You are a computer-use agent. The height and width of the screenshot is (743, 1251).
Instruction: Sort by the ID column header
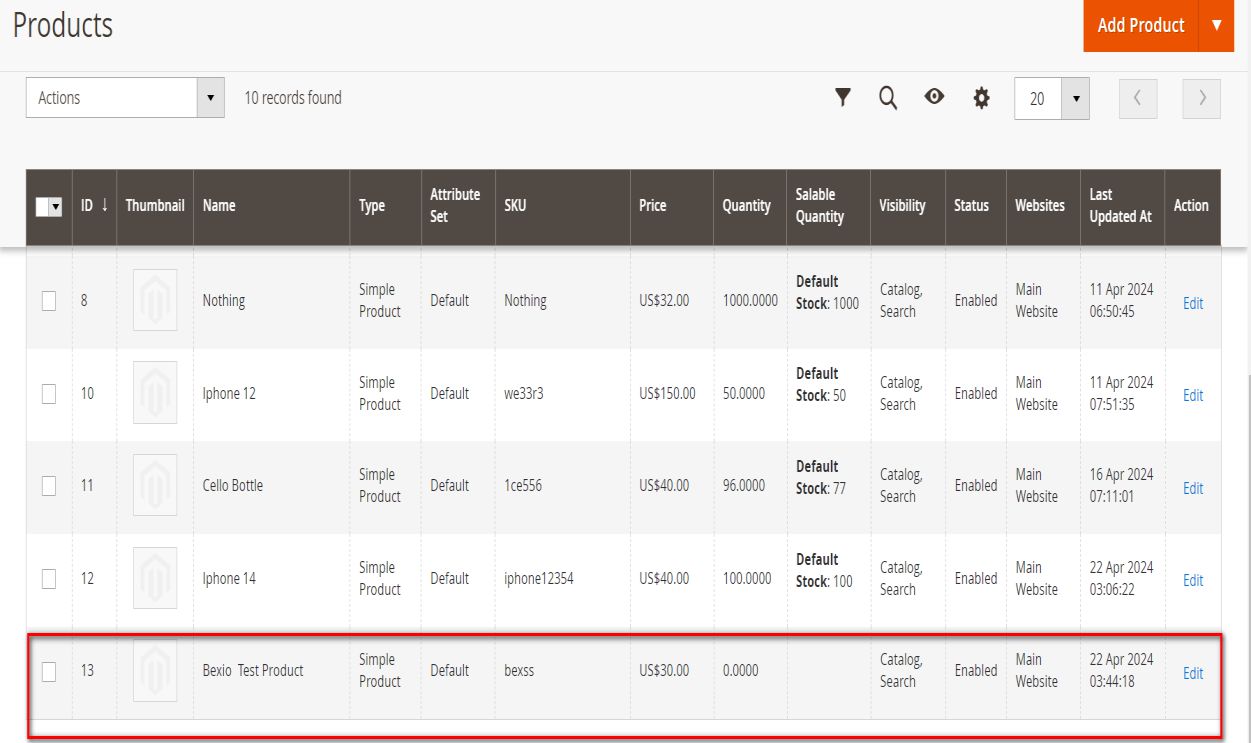(94, 205)
